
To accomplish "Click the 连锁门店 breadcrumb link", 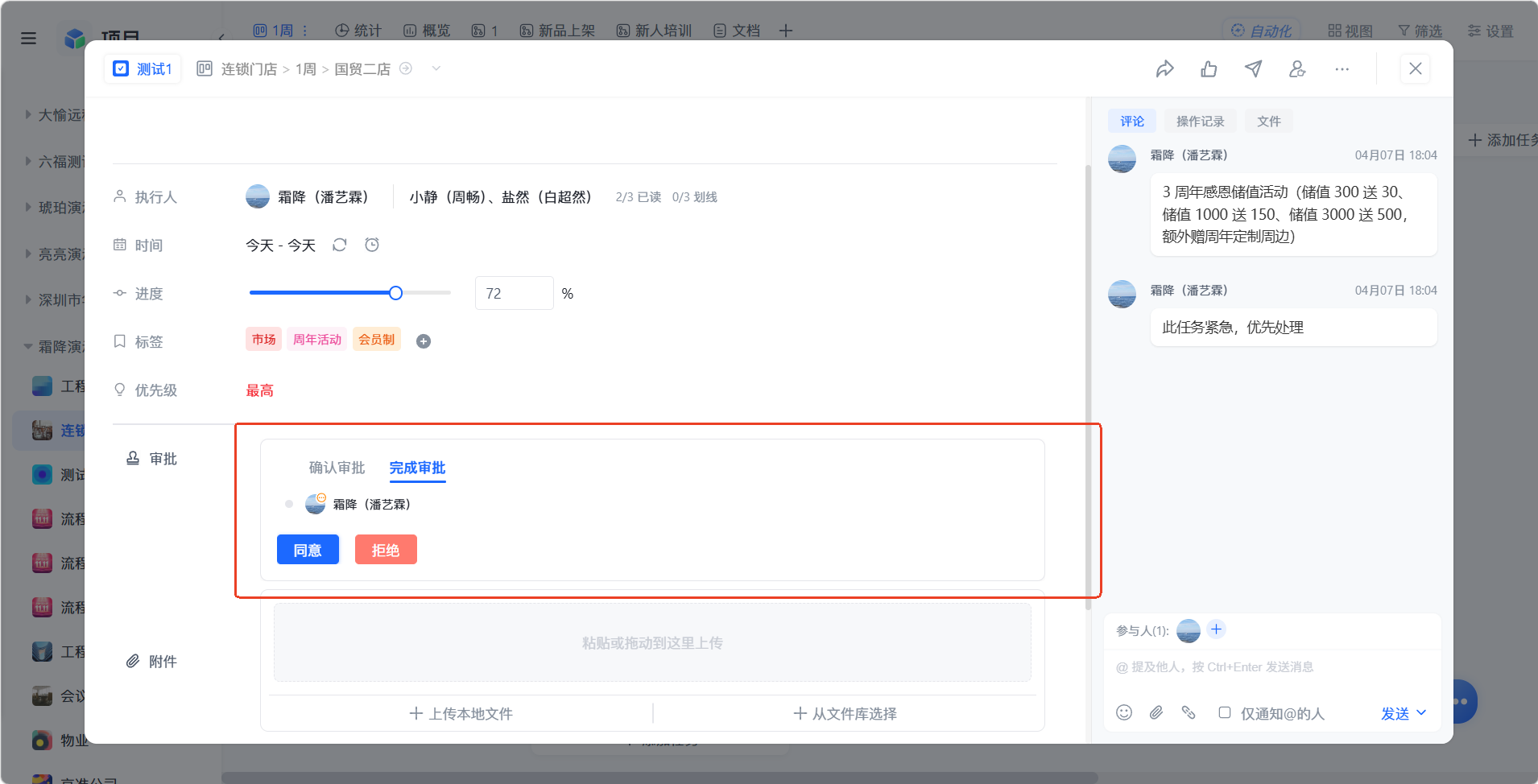I will click(x=249, y=69).
